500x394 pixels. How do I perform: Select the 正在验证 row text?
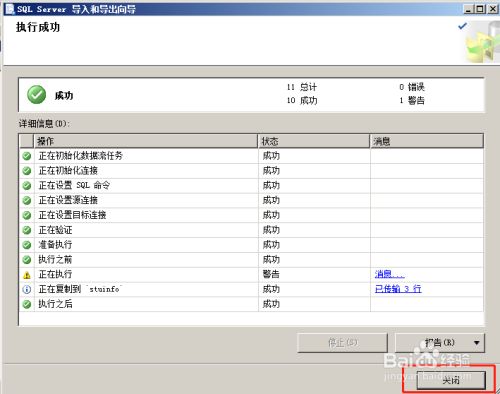(x=55, y=230)
